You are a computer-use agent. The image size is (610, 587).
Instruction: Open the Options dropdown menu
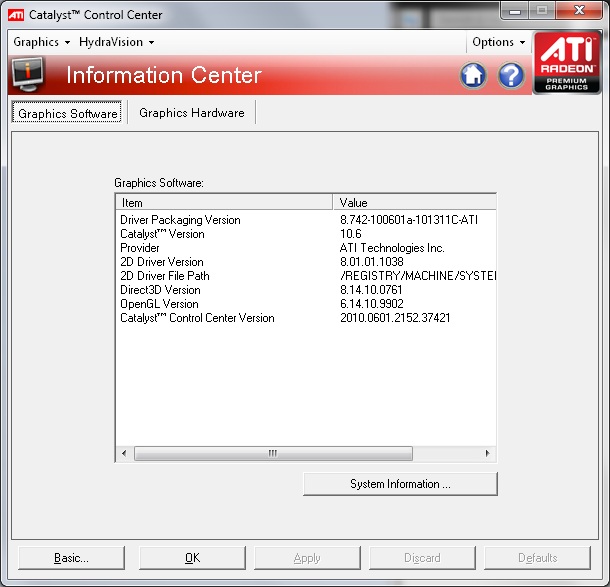498,42
